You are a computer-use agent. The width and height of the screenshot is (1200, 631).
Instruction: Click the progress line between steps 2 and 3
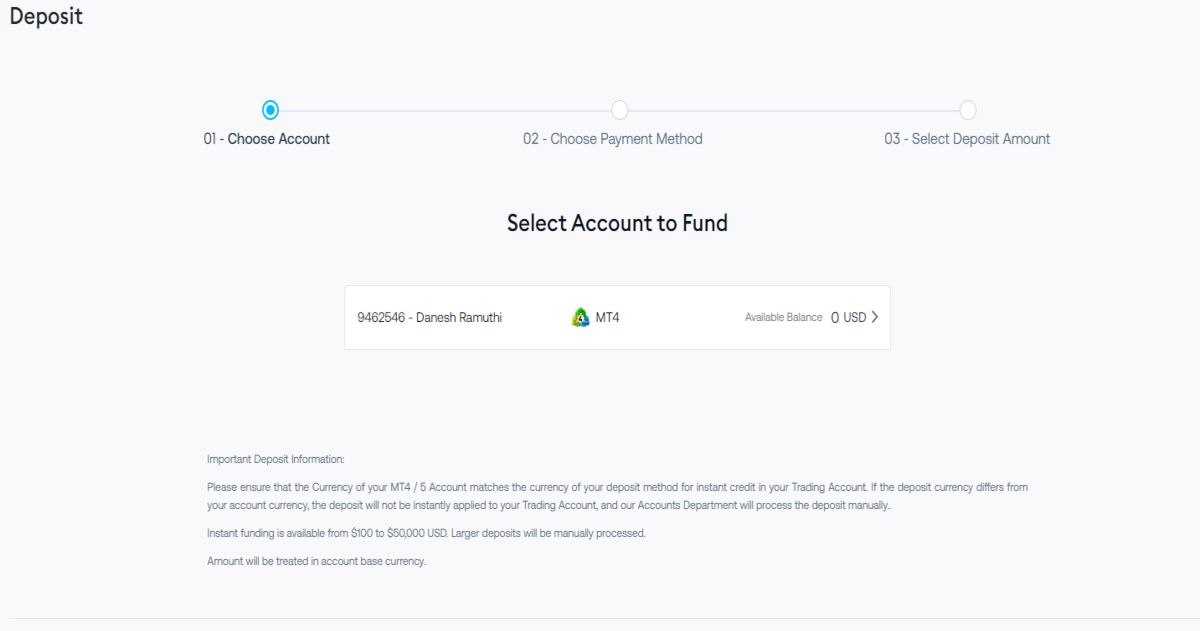pos(793,110)
